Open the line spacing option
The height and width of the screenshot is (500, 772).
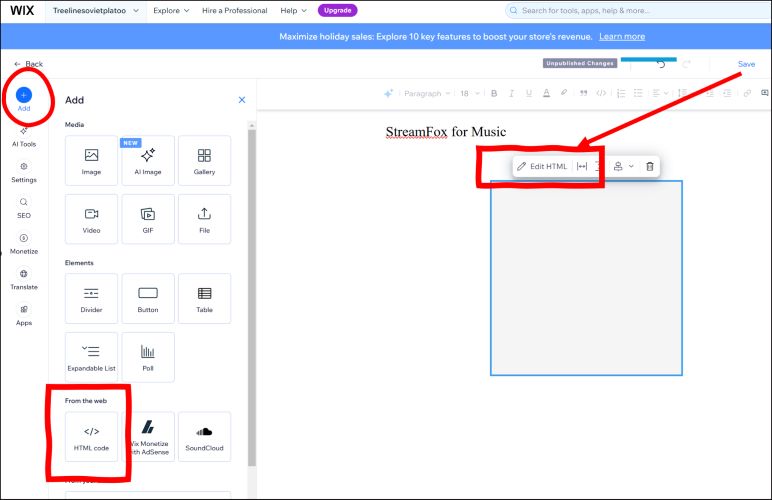coord(682,93)
